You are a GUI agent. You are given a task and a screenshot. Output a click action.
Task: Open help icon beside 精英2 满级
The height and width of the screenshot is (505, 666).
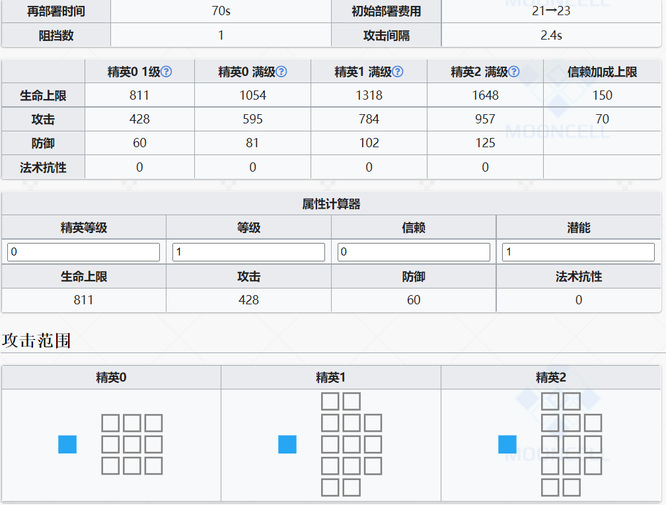point(514,72)
